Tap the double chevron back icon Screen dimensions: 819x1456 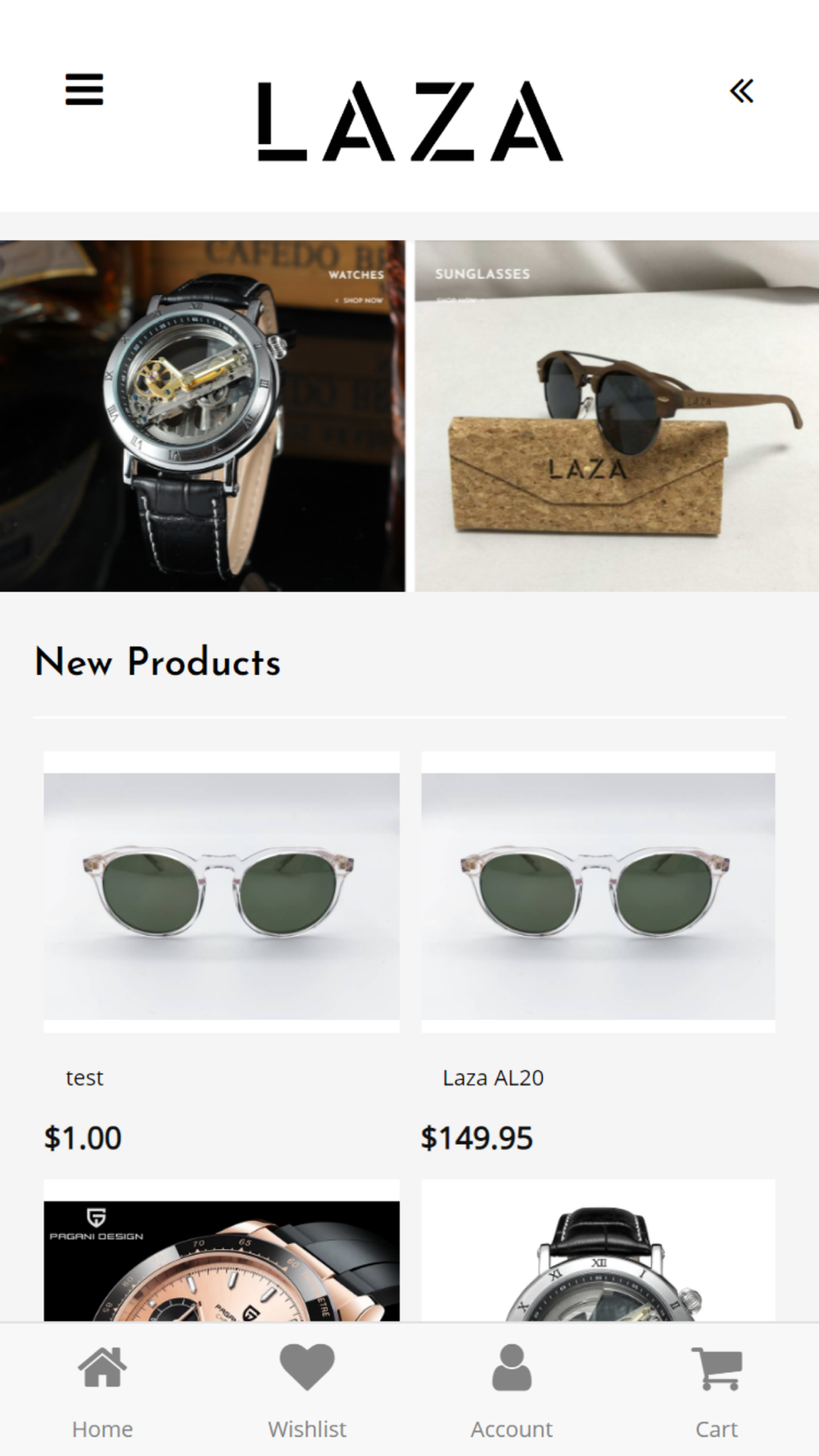741,91
